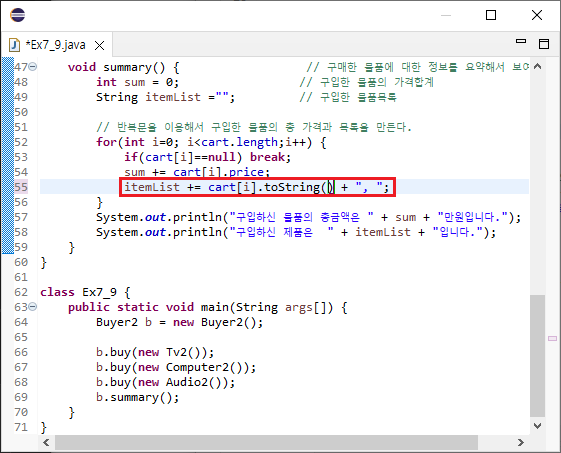Click 'String itemList' declaration on line 49
Image resolution: width=561 pixels, height=453 pixels.
pos(165,97)
